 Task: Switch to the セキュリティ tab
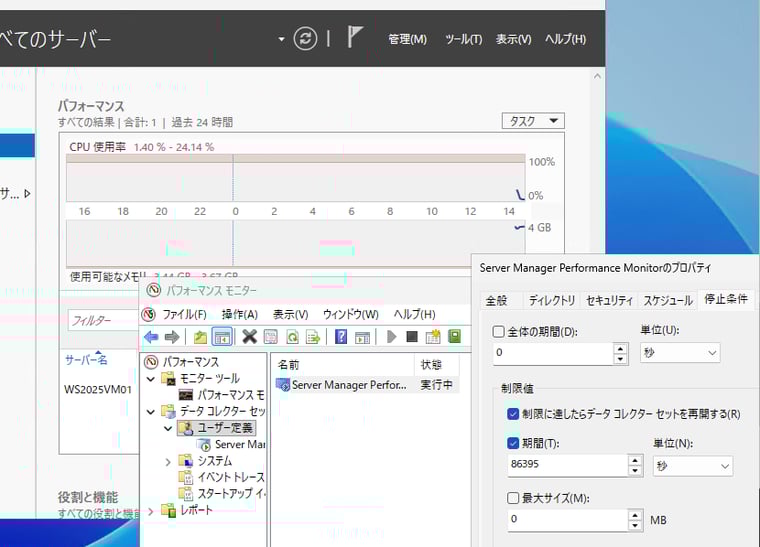(x=609, y=300)
